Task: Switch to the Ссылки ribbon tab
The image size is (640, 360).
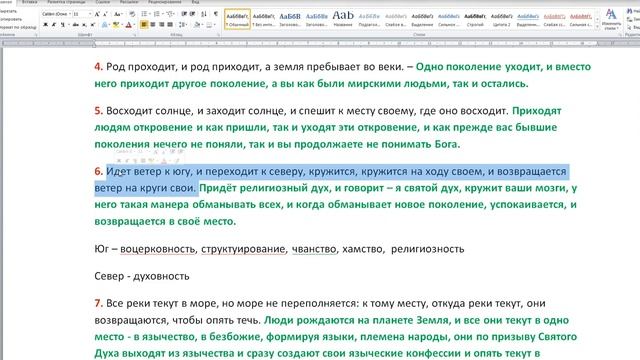Action: [102, 2]
